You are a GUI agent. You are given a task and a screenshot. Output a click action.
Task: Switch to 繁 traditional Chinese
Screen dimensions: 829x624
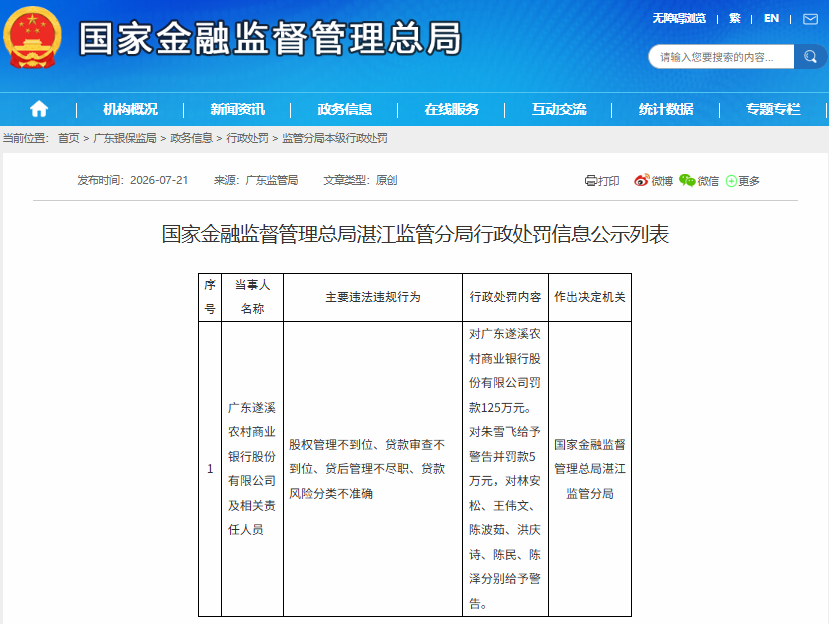point(734,19)
